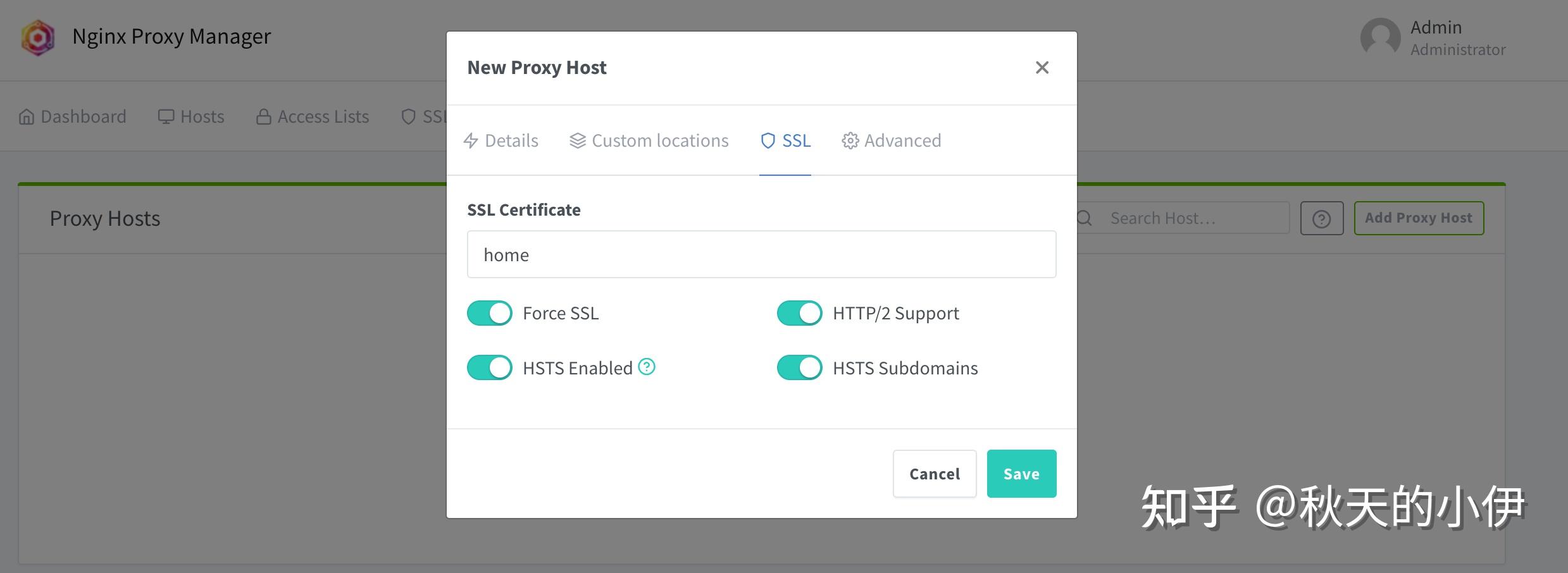1568x573 pixels.
Task: Click the Access Lists lock icon
Action: tap(263, 117)
